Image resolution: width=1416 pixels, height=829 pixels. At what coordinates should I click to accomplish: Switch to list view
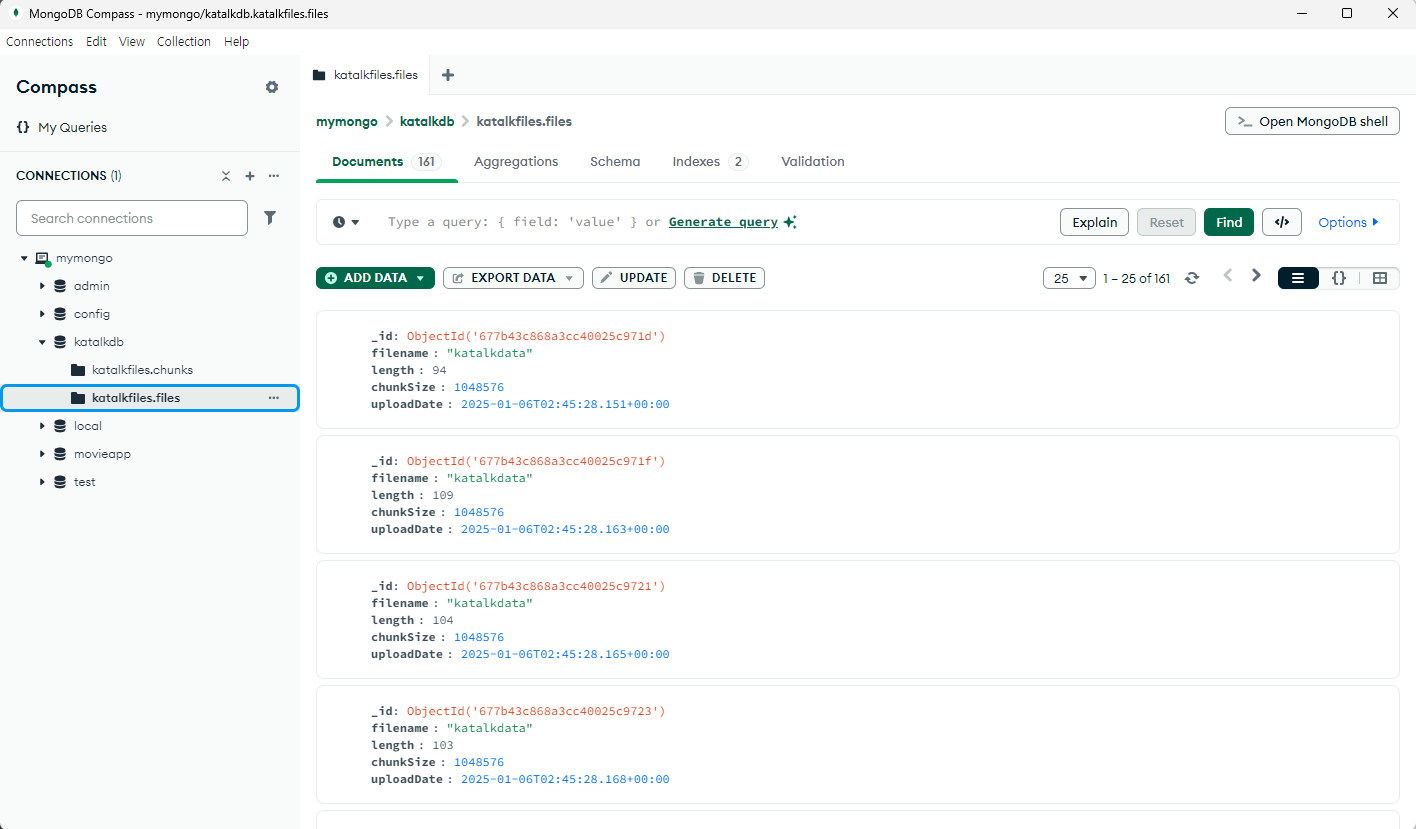(x=1298, y=278)
